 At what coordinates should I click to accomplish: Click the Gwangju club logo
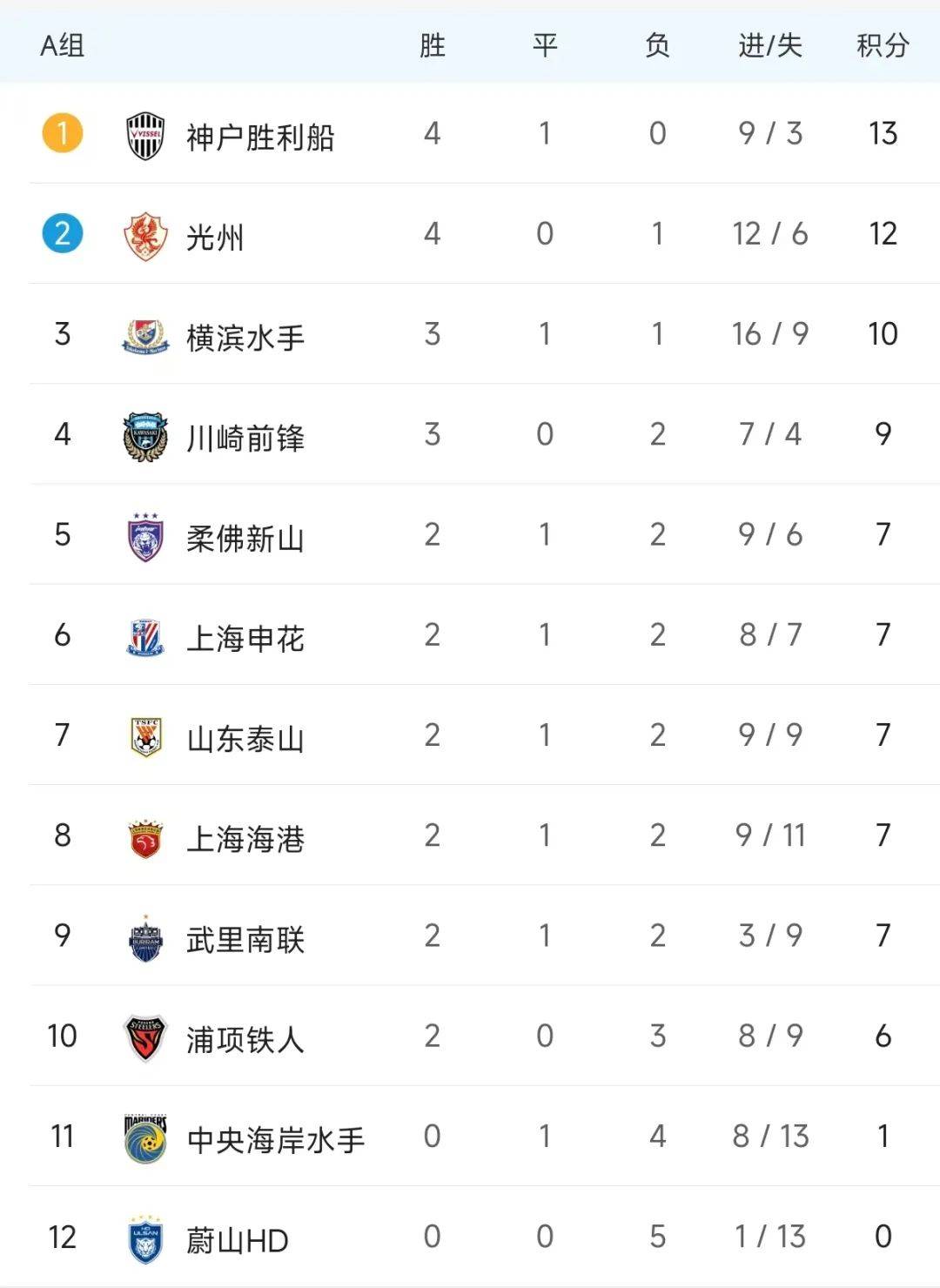(145, 236)
